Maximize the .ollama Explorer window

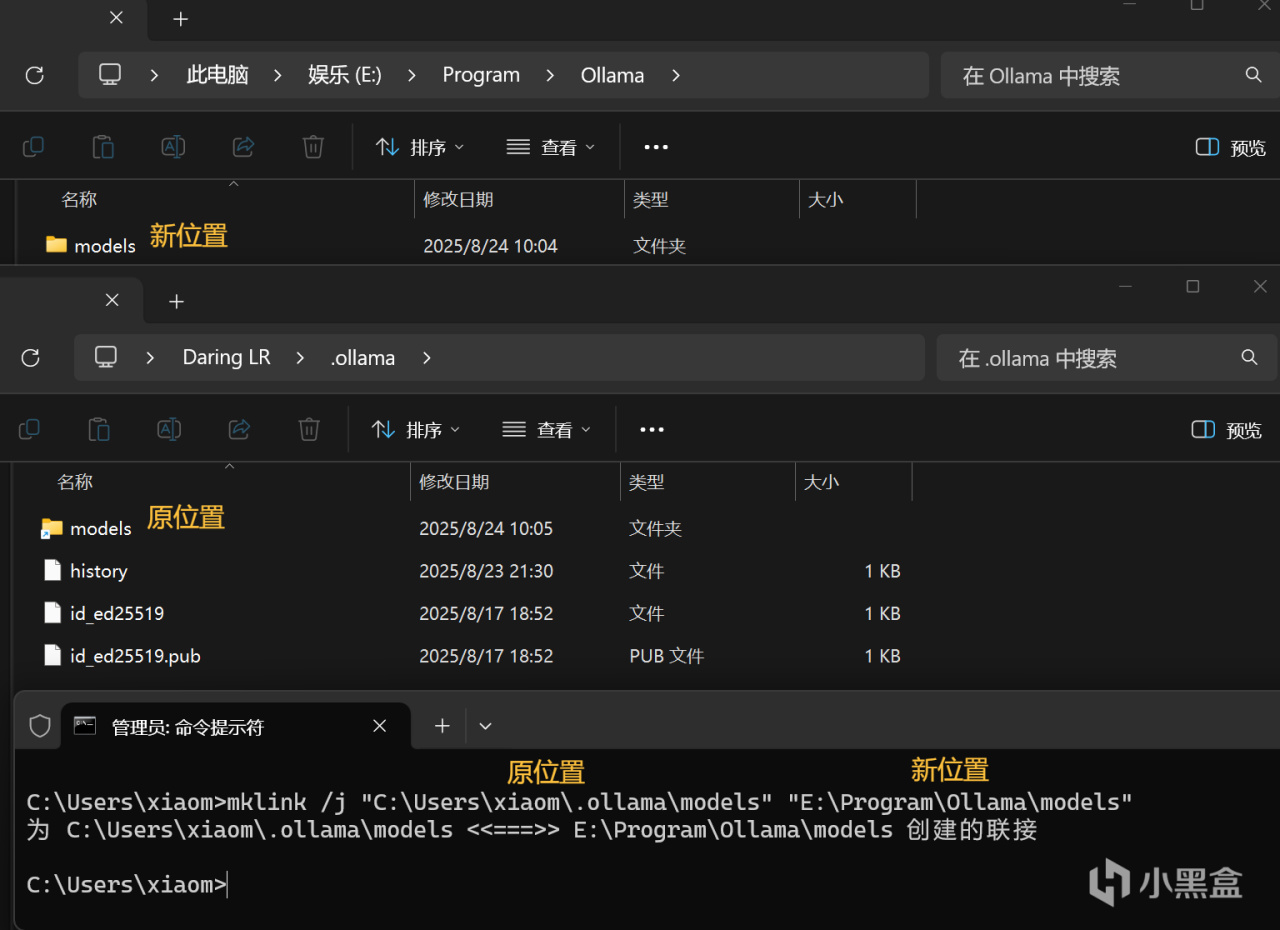pos(1192,286)
